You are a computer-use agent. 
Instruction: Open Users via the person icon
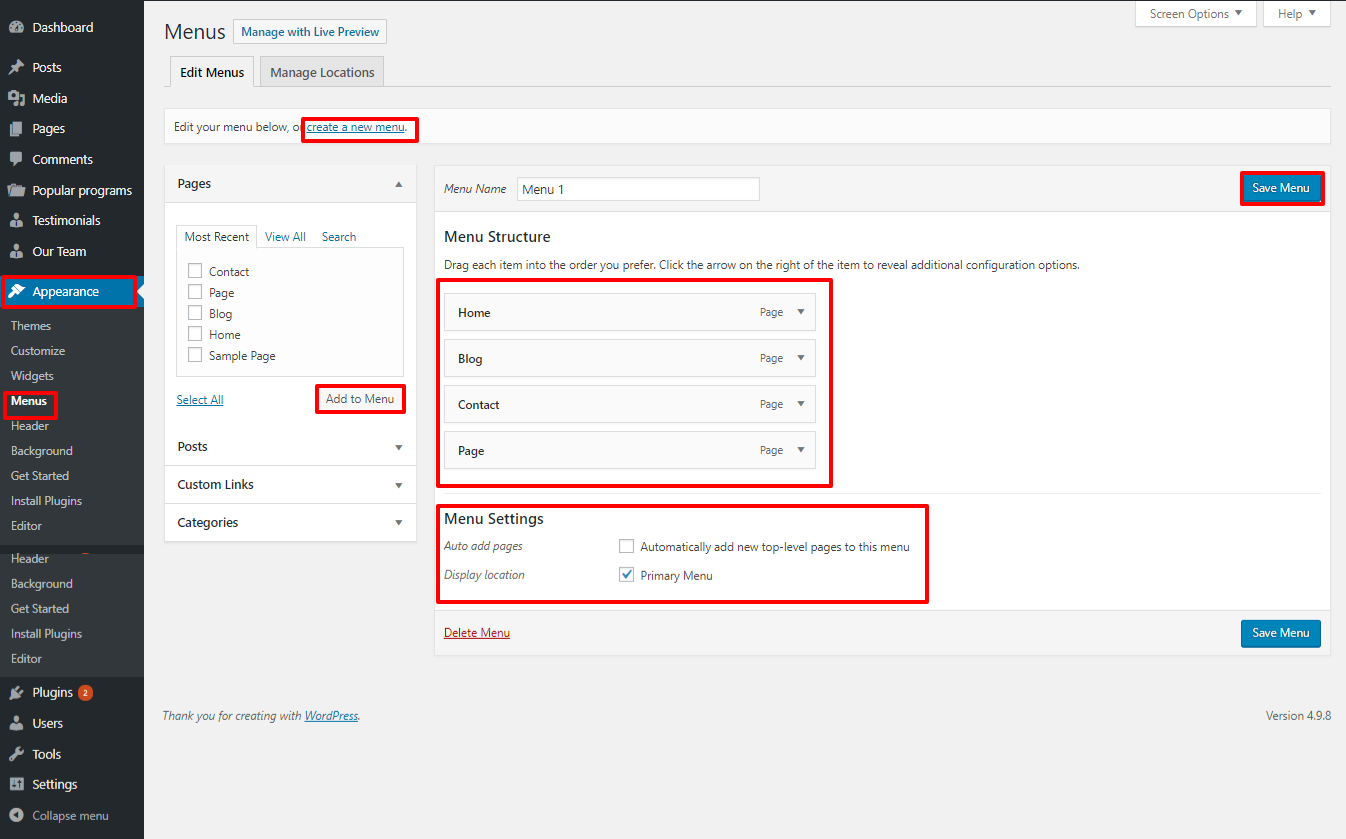(16, 723)
